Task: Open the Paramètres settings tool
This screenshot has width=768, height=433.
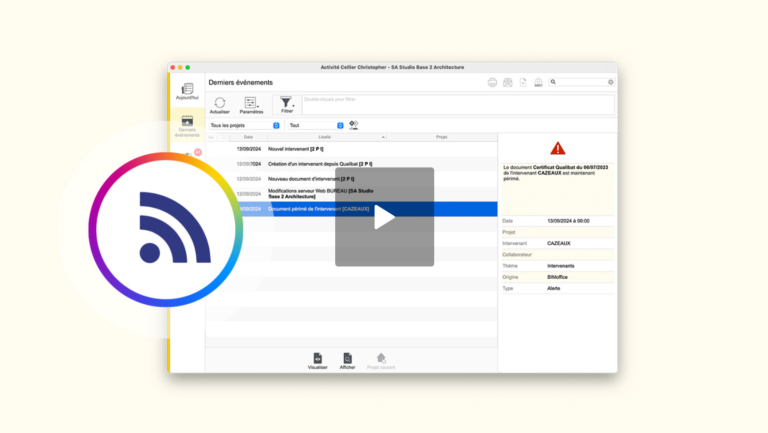Action: coord(251,102)
